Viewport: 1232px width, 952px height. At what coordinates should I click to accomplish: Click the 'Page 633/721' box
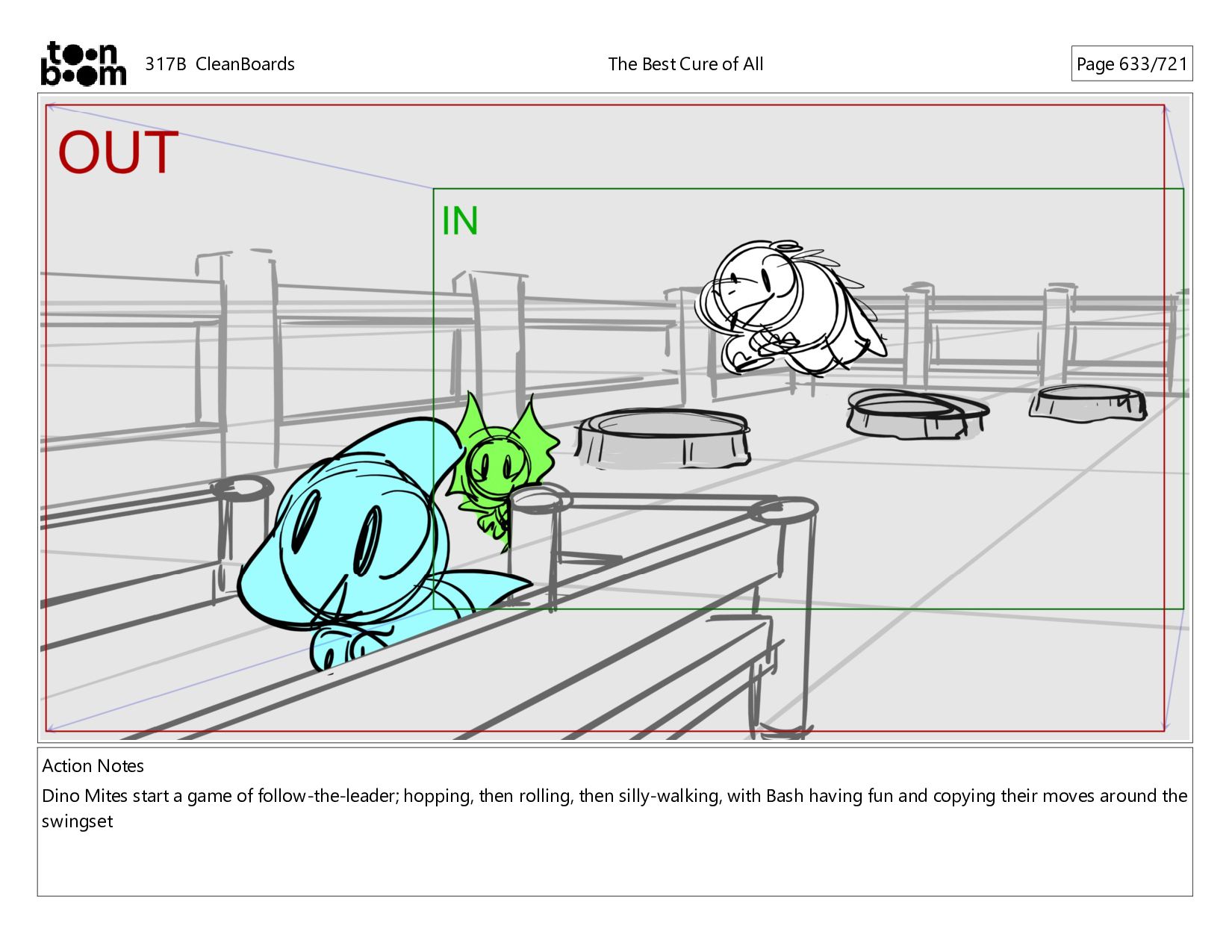click(1131, 64)
